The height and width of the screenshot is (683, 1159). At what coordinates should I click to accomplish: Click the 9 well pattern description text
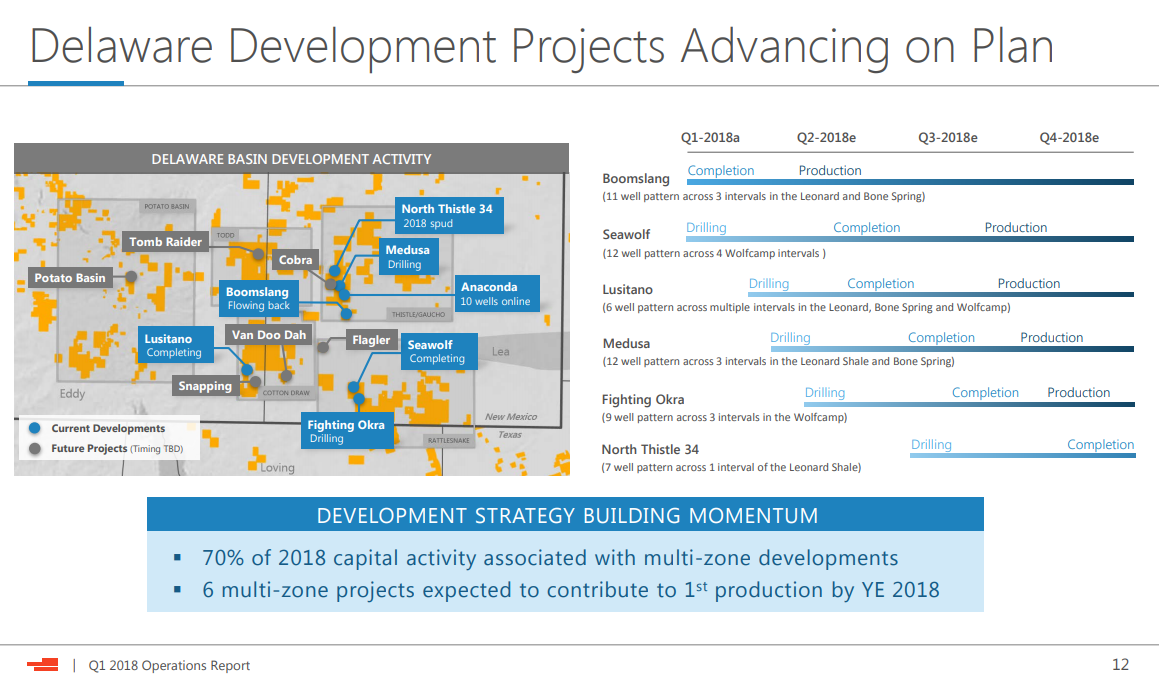pyautogui.click(x=724, y=418)
